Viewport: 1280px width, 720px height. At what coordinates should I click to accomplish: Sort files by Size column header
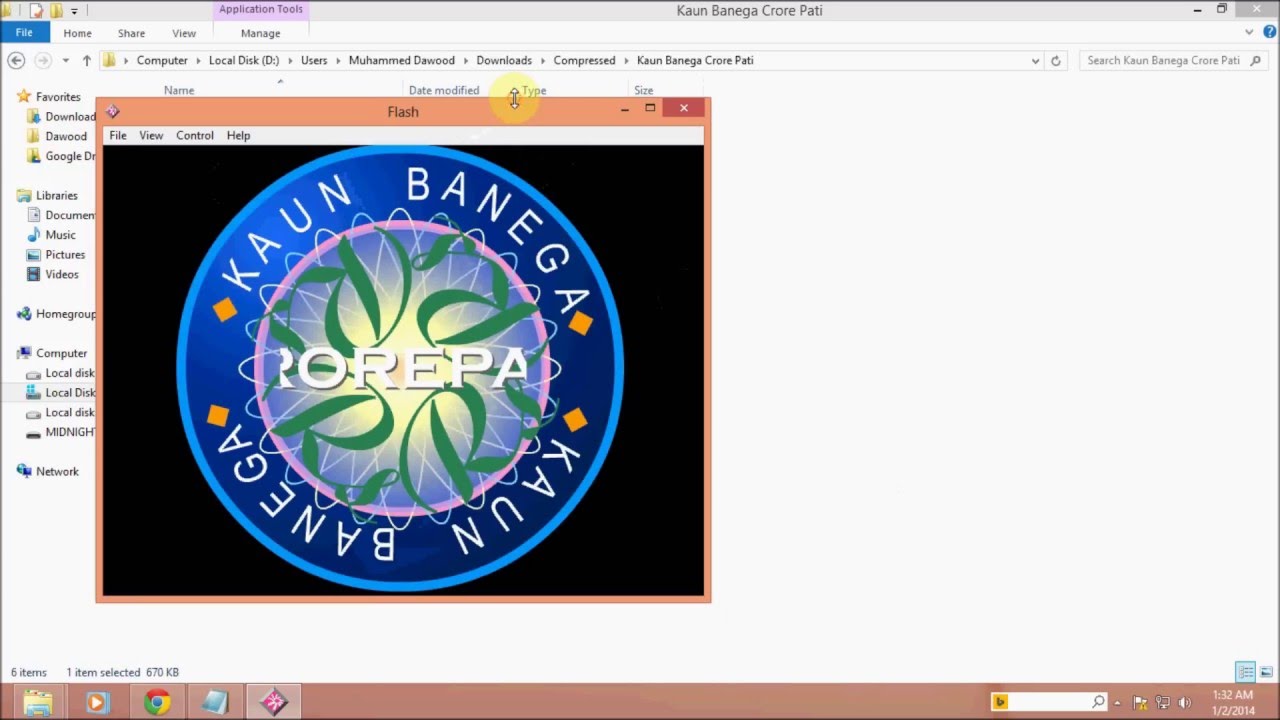tap(643, 90)
